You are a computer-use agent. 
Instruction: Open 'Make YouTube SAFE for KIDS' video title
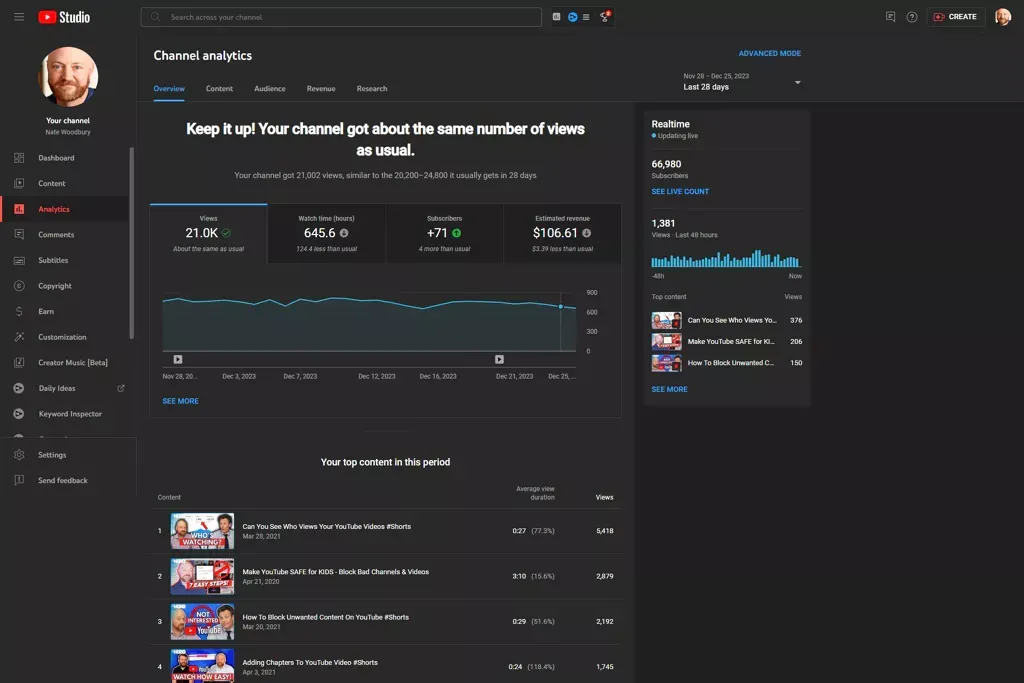coord(336,572)
